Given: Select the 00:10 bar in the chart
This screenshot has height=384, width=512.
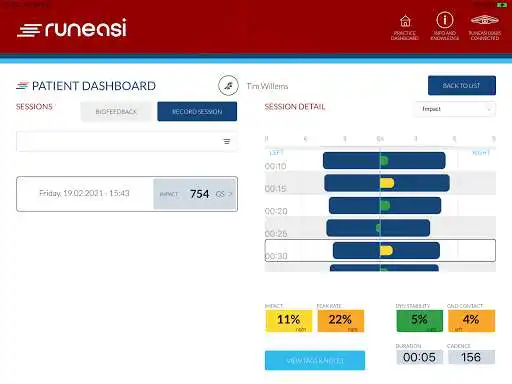Looking at the screenshot, I should pyautogui.click(x=384, y=161).
